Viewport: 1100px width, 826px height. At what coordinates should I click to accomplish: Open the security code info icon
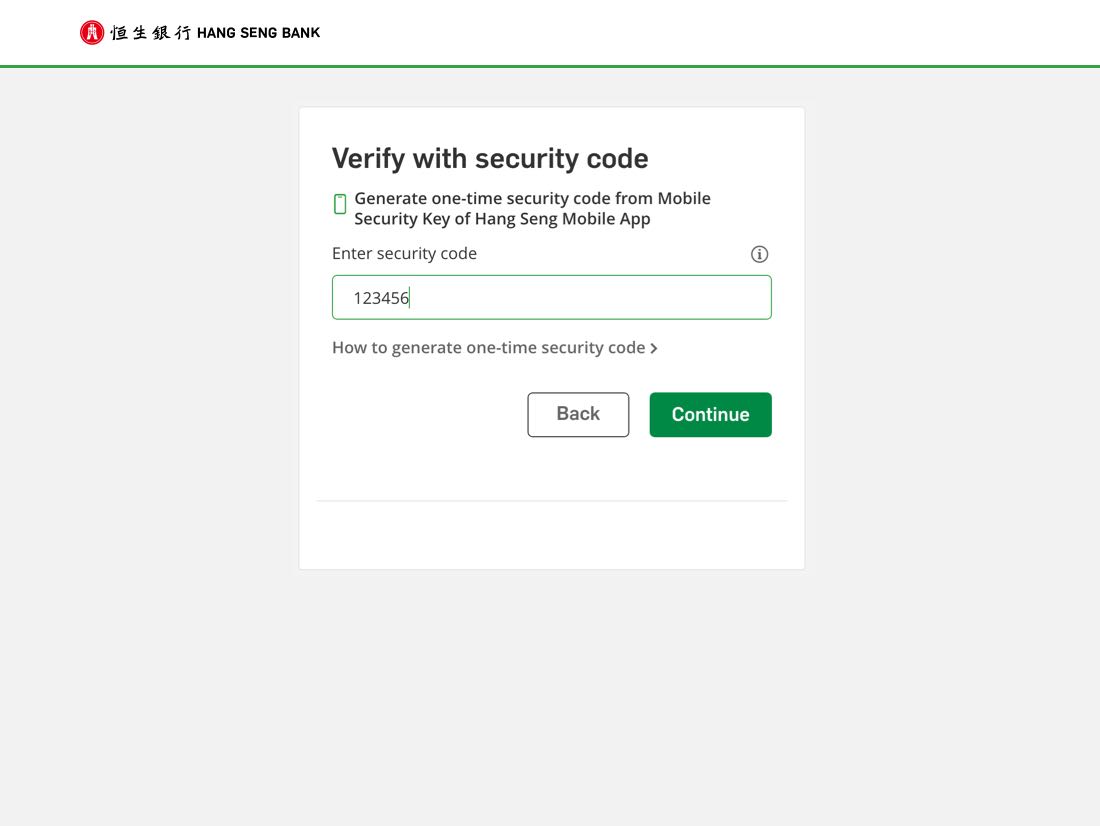pyautogui.click(x=759, y=254)
